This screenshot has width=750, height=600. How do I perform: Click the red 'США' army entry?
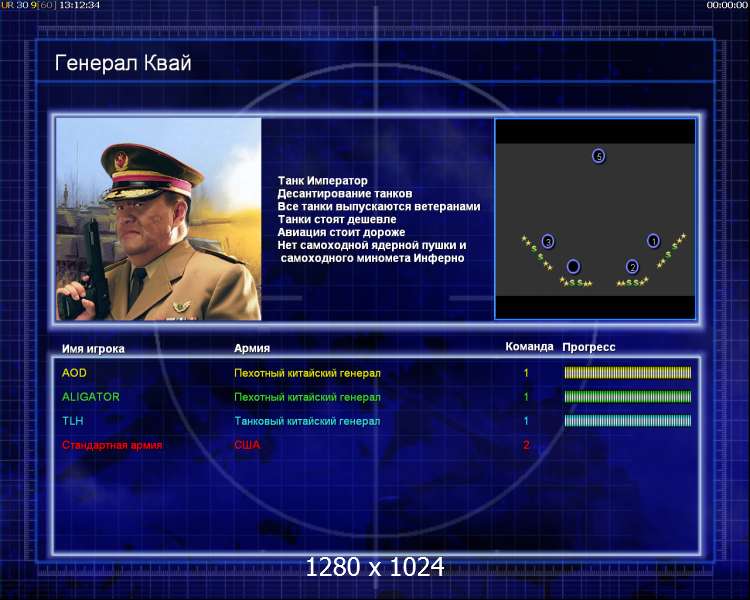point(247,445)
